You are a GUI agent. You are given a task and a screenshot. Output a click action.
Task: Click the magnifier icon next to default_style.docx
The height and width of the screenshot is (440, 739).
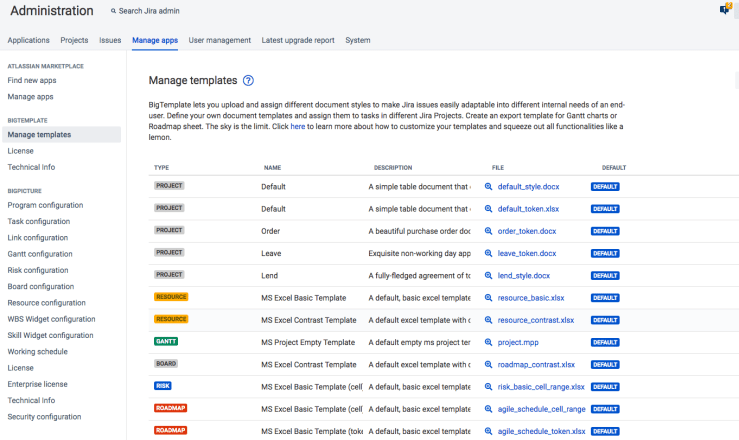point(489,186)
